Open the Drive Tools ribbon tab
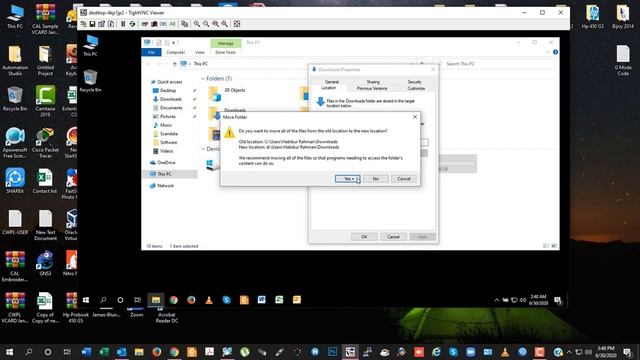 point(225,52)
